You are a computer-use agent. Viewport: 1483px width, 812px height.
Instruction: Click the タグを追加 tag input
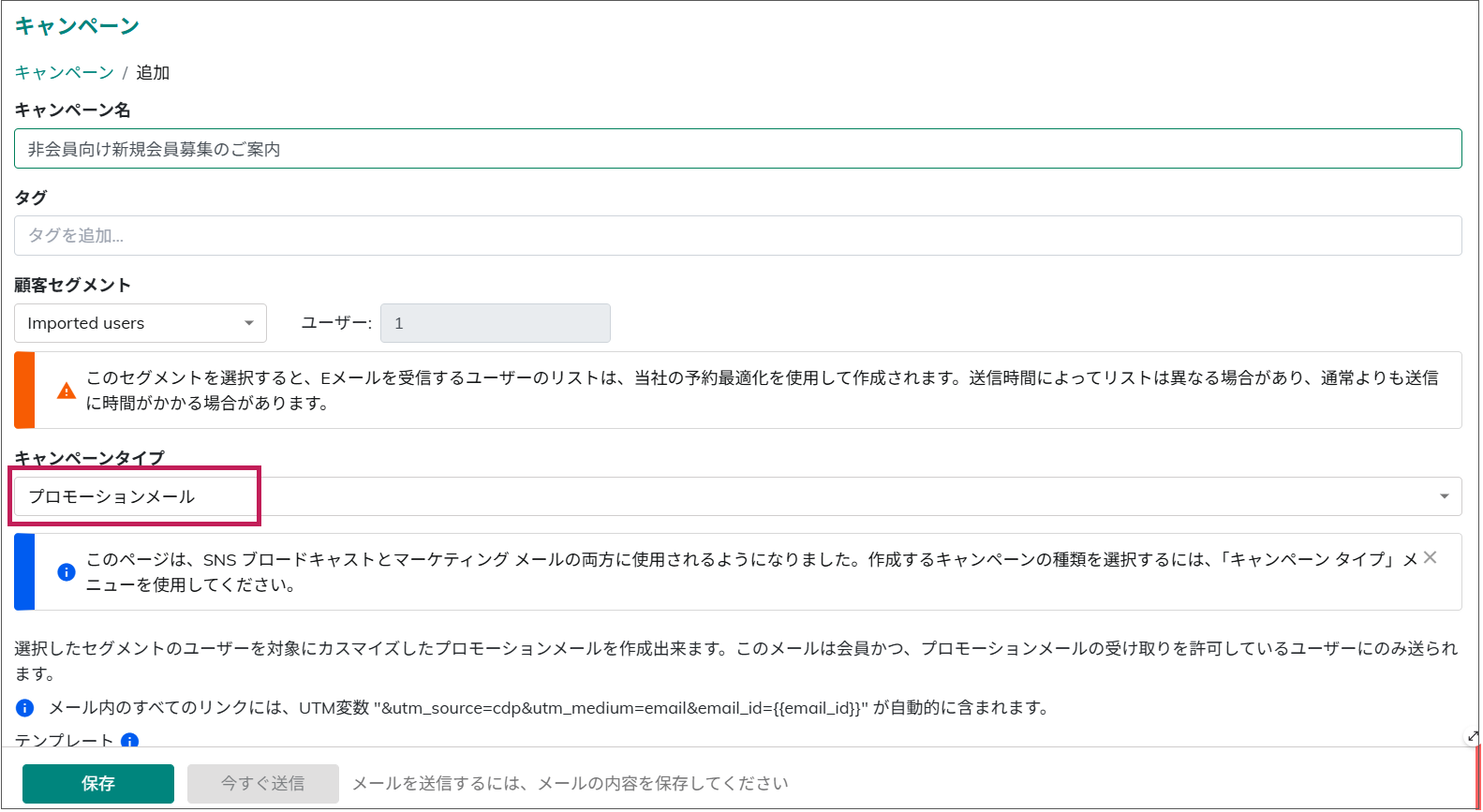(x=737, y=236)
